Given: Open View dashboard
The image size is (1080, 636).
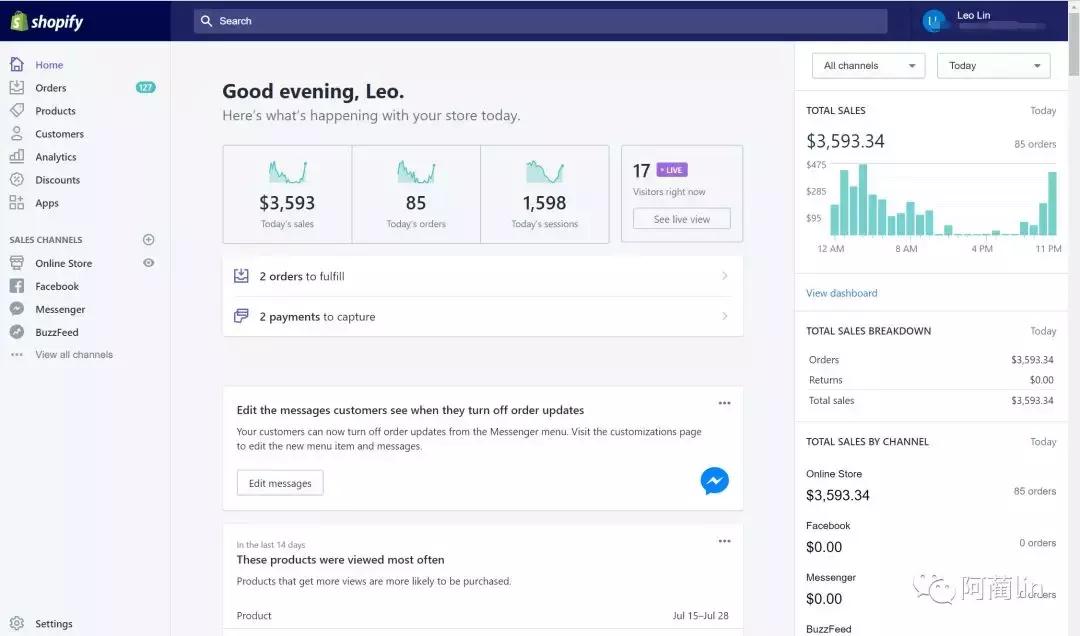Looking at the screenshot, I should coord(841,292).
